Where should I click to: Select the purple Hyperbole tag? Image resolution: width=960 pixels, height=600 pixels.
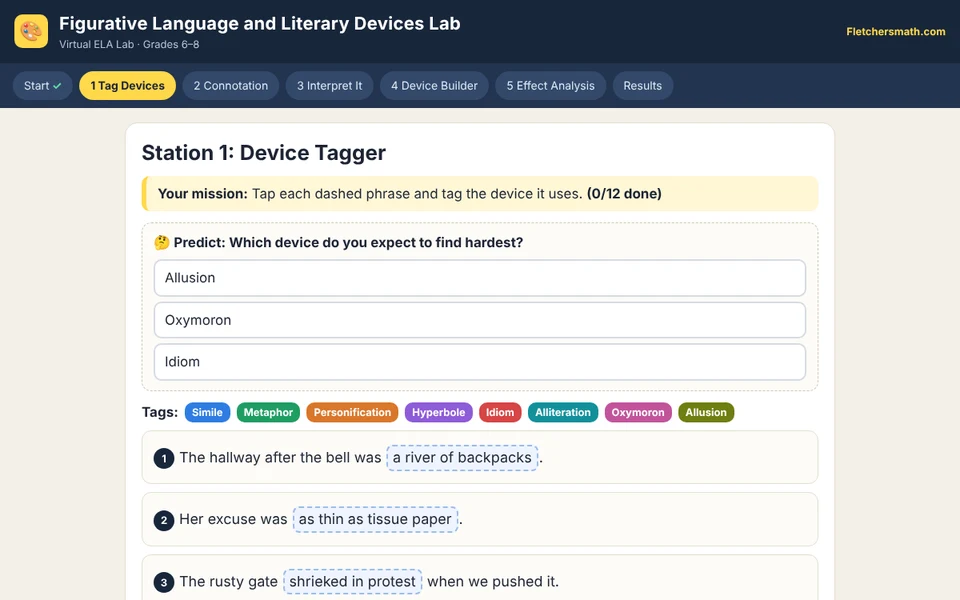(x=438, y=412)
